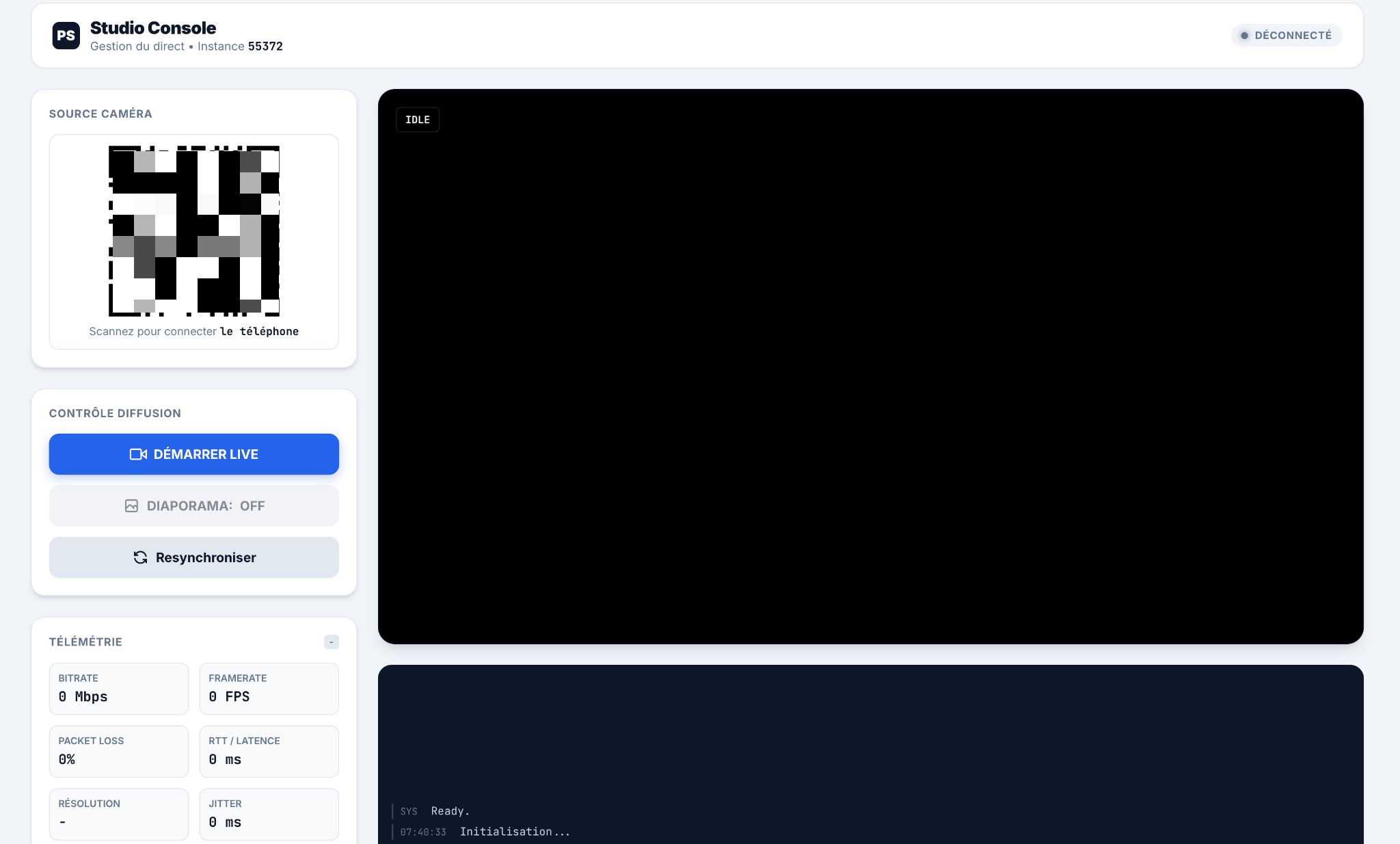The image size is (1400, 844).
Task: Toggle Diaporama from OFF to ON
Action: (194, 505)
